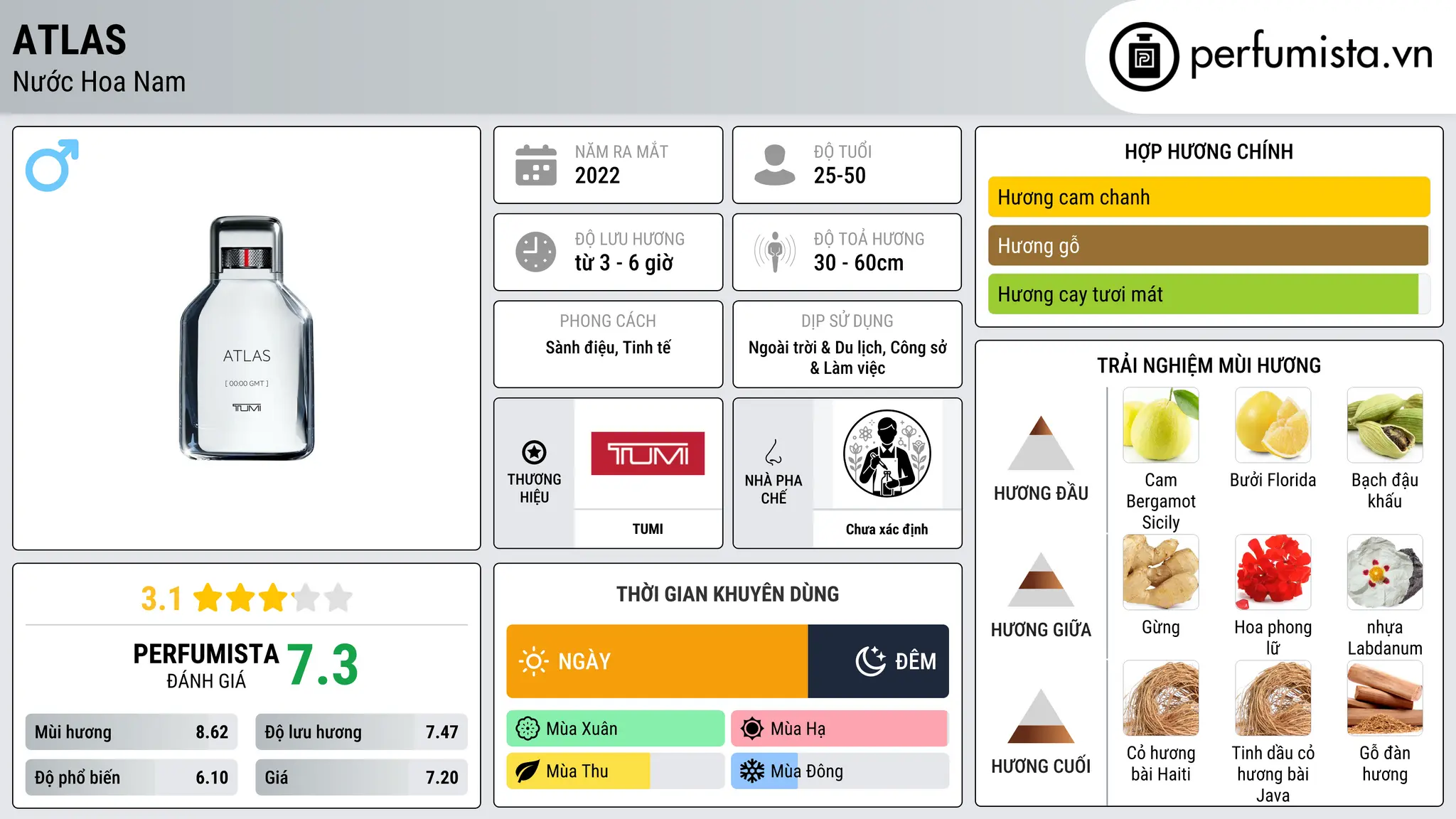Click the launch year 2022 value
The height and width of the screenshot is (819, 1456).
(x=597, y=176)
